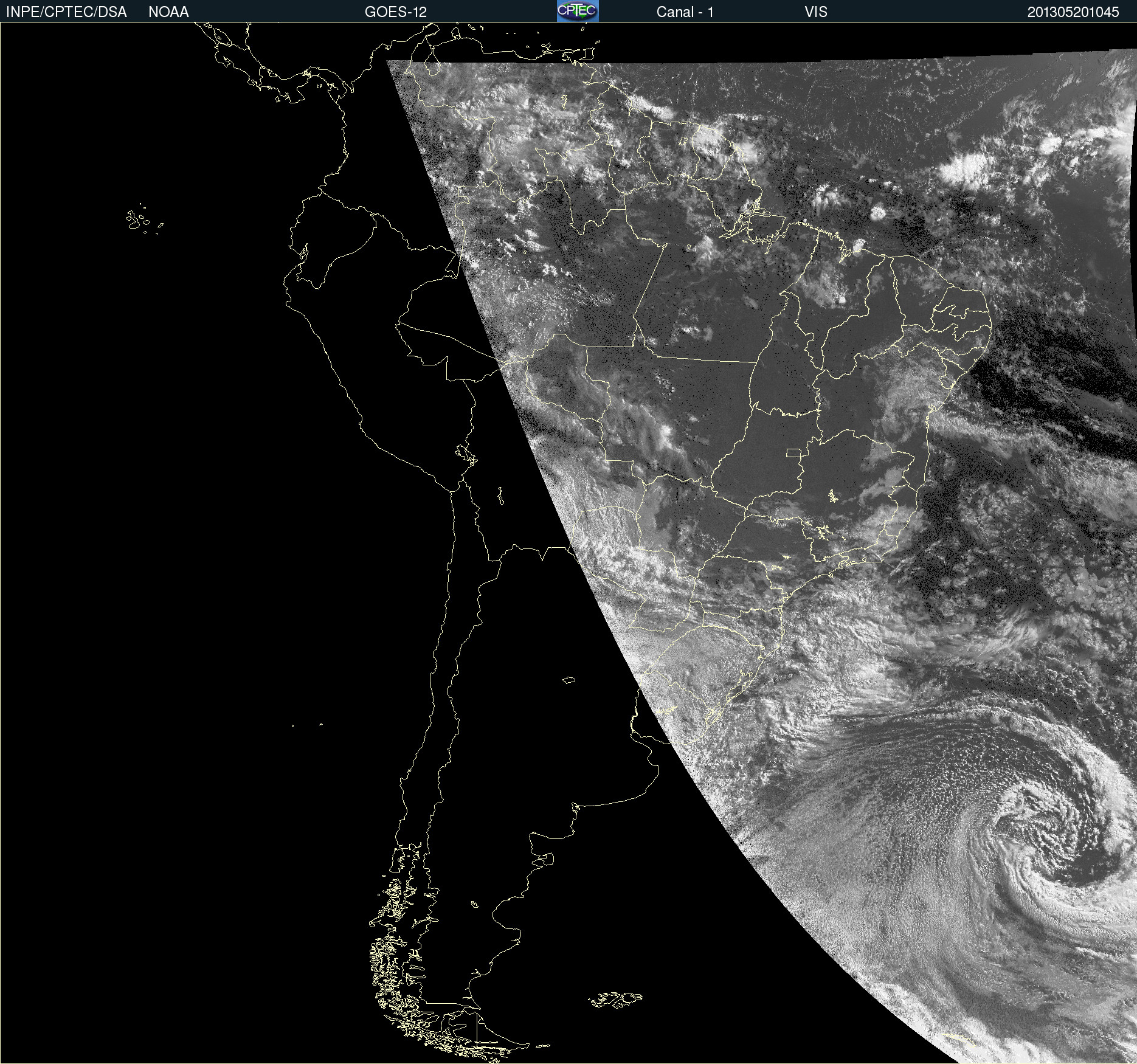Click the timestamp 201305201045
1137x1064 pixels.
pos(1073,12)
